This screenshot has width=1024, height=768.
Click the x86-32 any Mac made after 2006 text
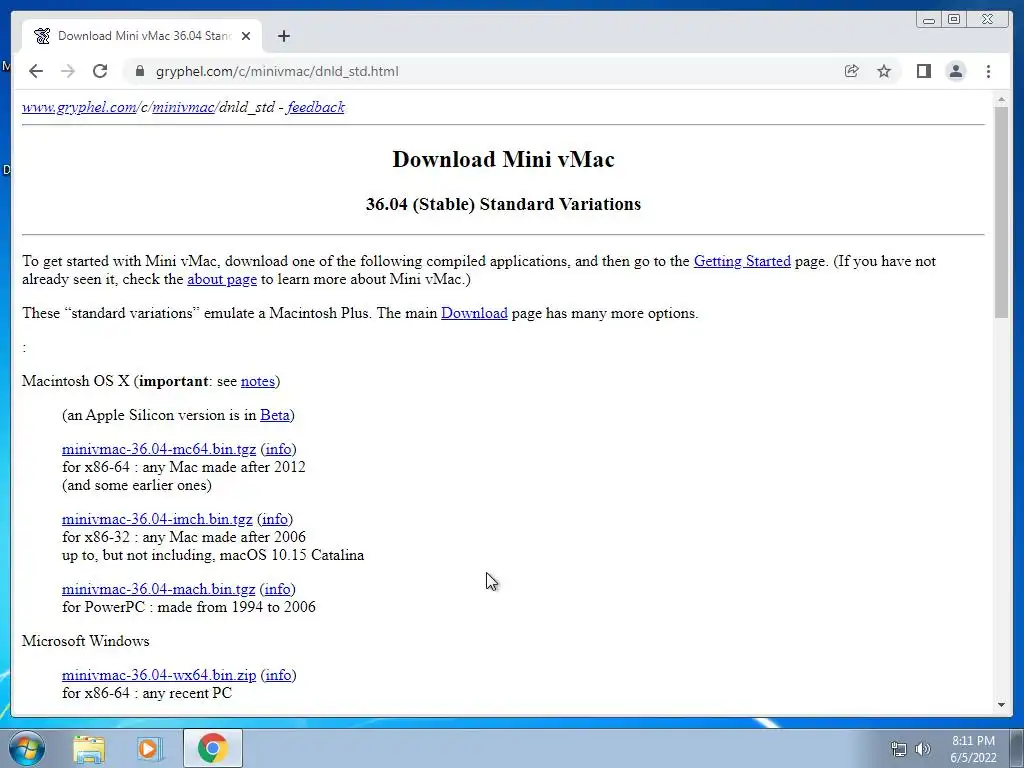(184, 537)
